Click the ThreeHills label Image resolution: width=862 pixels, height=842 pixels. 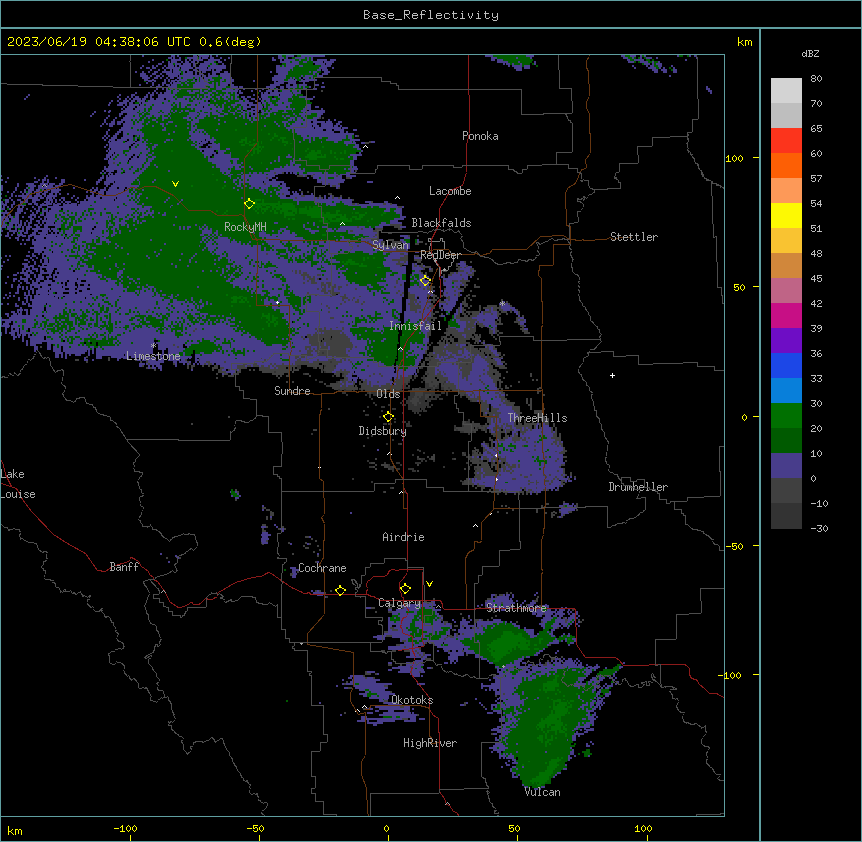[x=537, y=418]
